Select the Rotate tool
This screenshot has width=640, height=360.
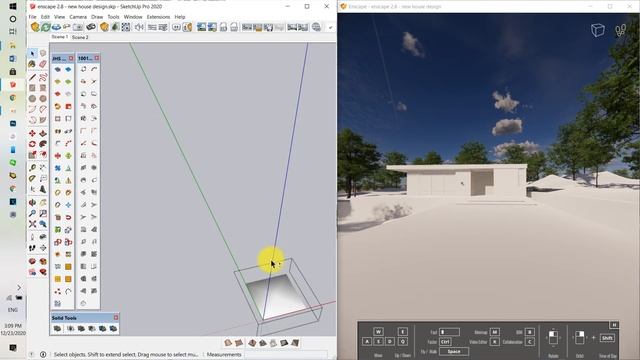[32, 144]
